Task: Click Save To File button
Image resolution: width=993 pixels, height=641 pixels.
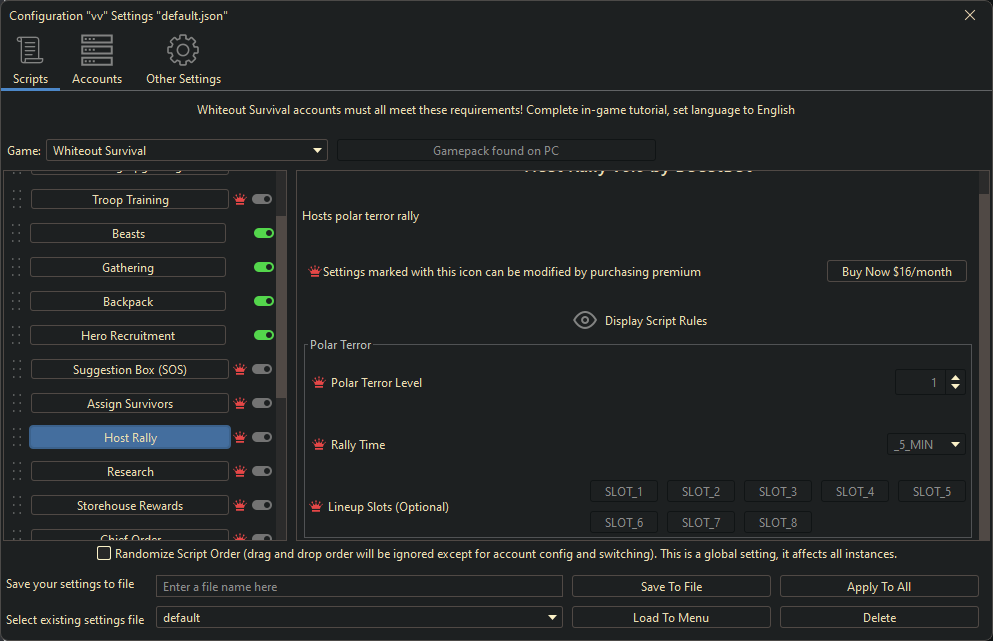Action: coord(671,587)
